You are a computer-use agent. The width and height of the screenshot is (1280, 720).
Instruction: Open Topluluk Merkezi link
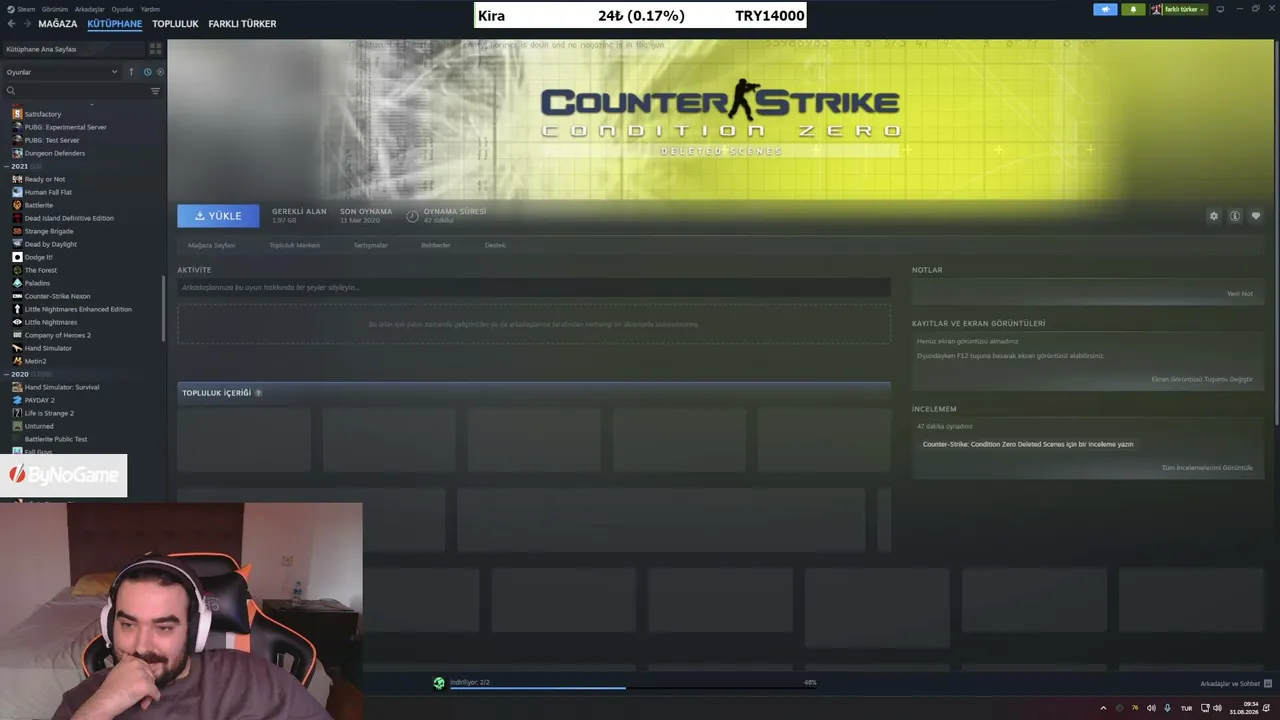(x=294, y=245)
